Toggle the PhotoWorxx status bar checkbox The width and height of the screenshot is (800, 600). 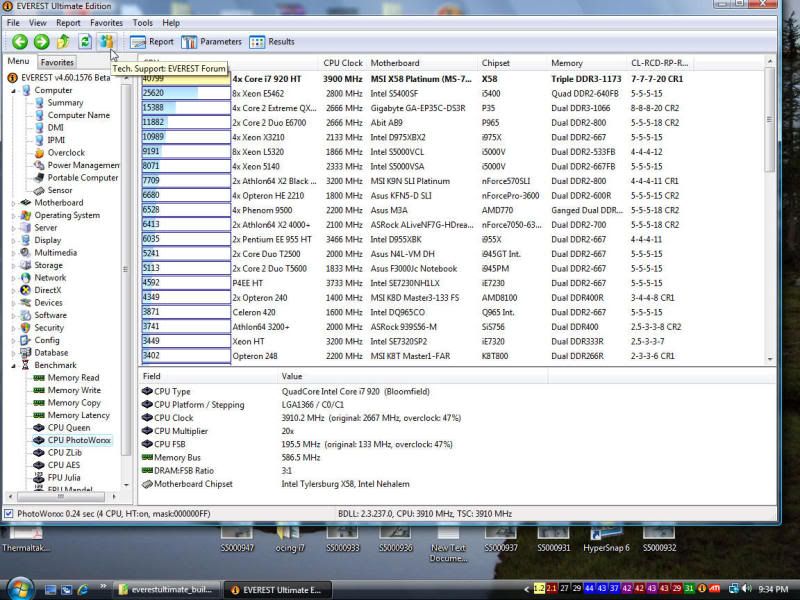coord(9,514)
